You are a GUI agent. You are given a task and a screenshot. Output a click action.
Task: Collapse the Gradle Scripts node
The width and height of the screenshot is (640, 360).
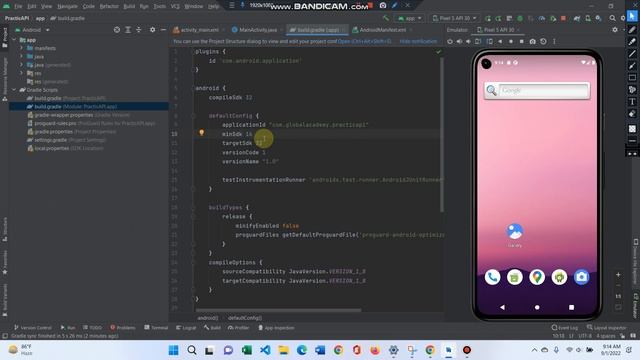(x=14, y=90)
